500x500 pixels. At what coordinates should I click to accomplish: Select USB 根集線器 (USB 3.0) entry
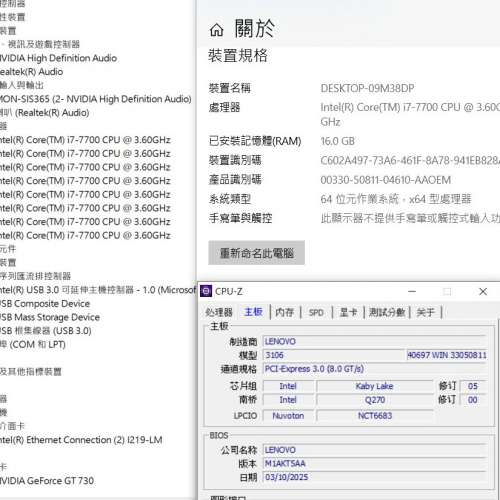[x=46, y=331]
